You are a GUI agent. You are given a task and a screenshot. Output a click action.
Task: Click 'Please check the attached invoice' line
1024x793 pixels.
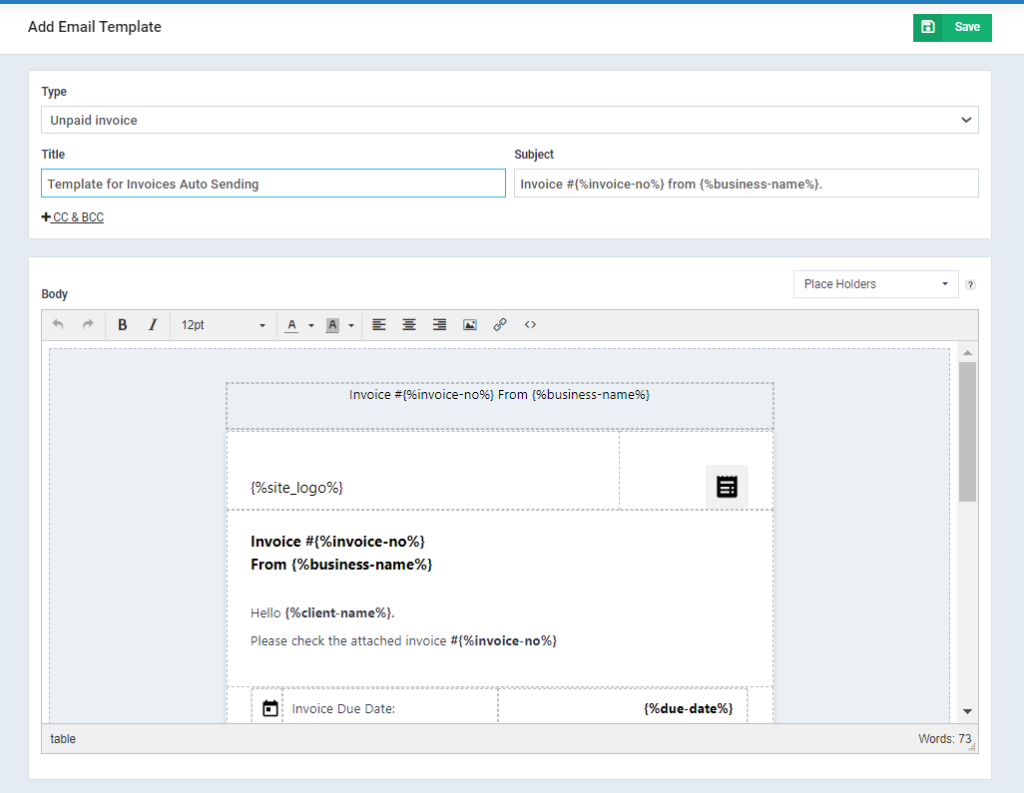(x=404, y=641)
